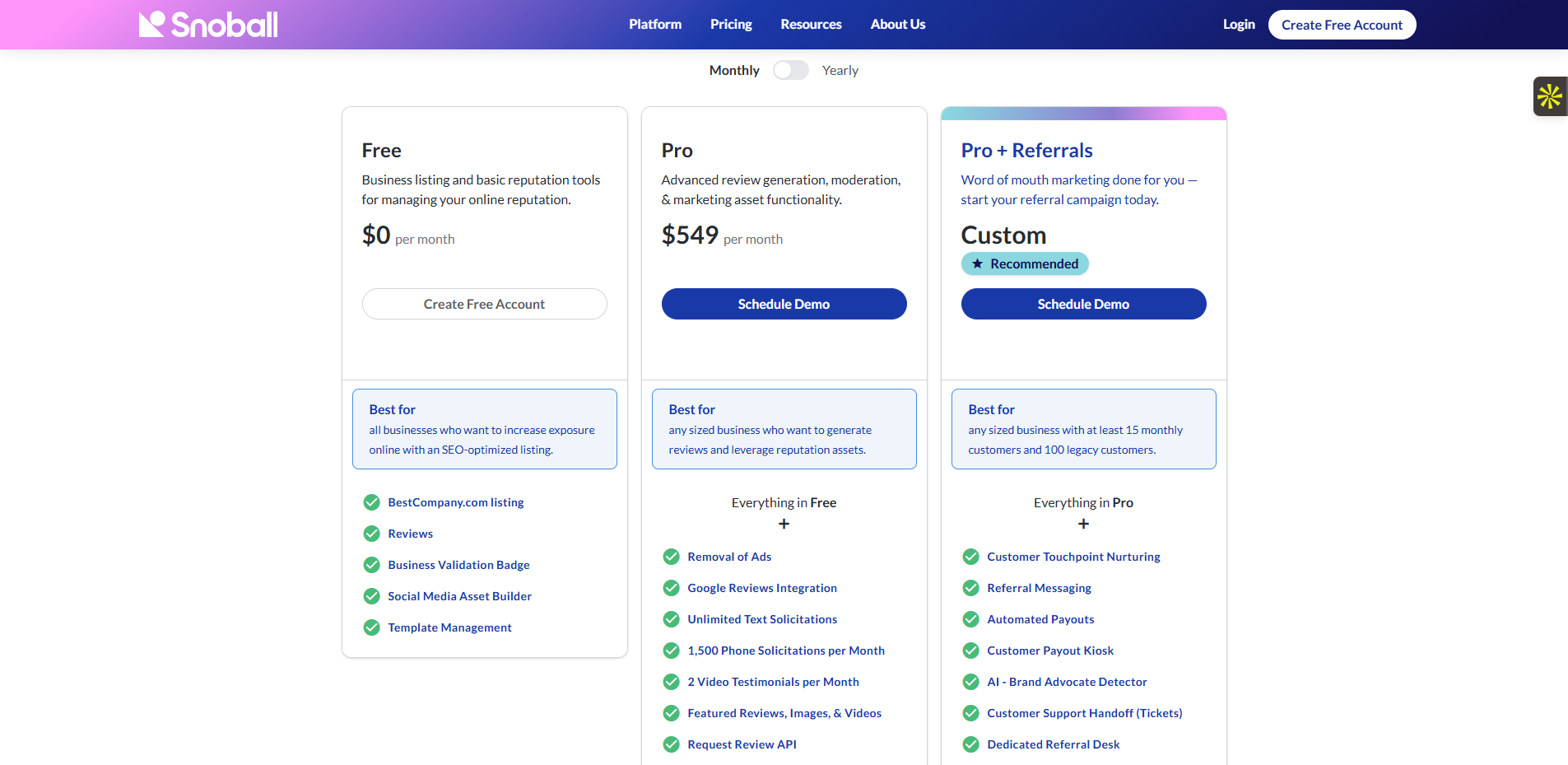The height and width of the screenshot is (765, 1568).
Task: Select the Monthly billing label
Action: pyautogui.click(x=734, y=71)
